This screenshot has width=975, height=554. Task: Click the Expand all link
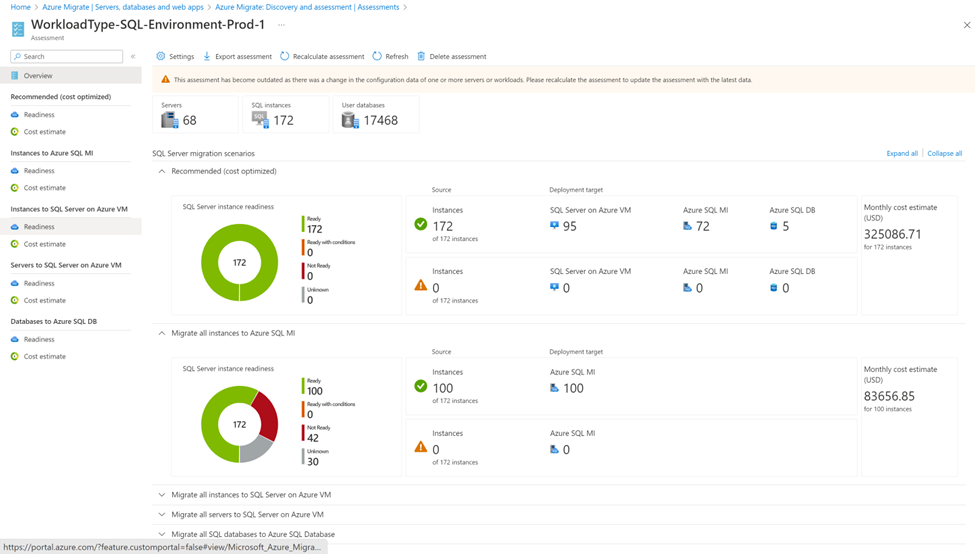pos(902,153)
